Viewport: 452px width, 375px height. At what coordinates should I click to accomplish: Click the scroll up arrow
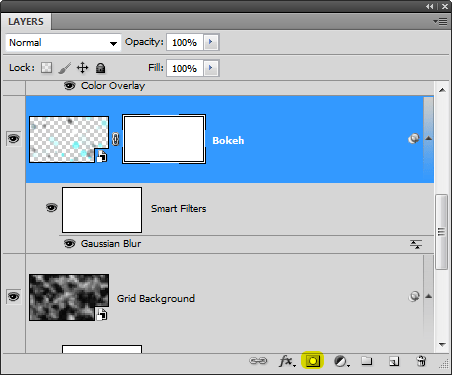pyautogui.click(x=442, y=90)
